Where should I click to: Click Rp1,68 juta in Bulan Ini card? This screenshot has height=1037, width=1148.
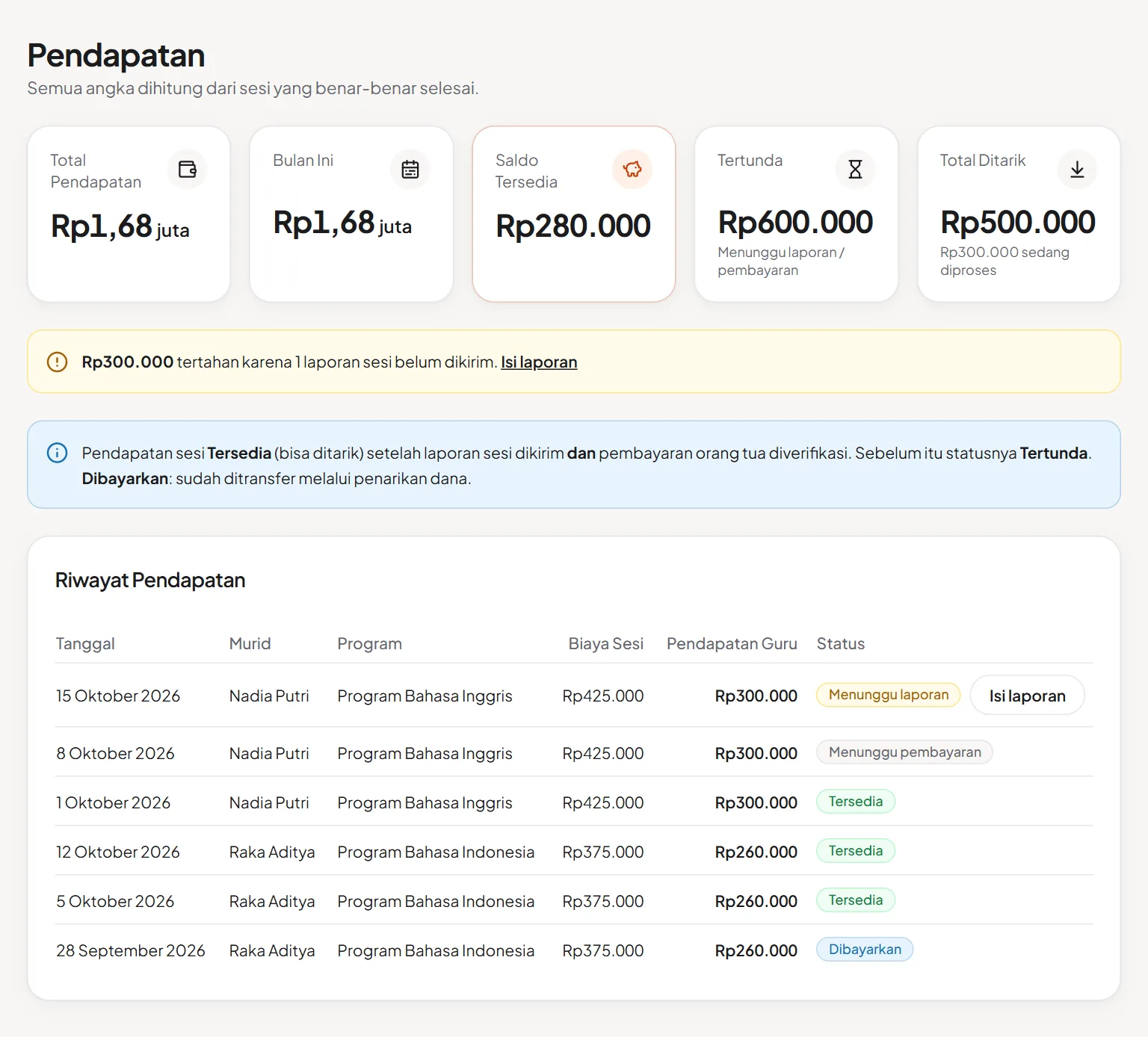(x=342, y=223)
